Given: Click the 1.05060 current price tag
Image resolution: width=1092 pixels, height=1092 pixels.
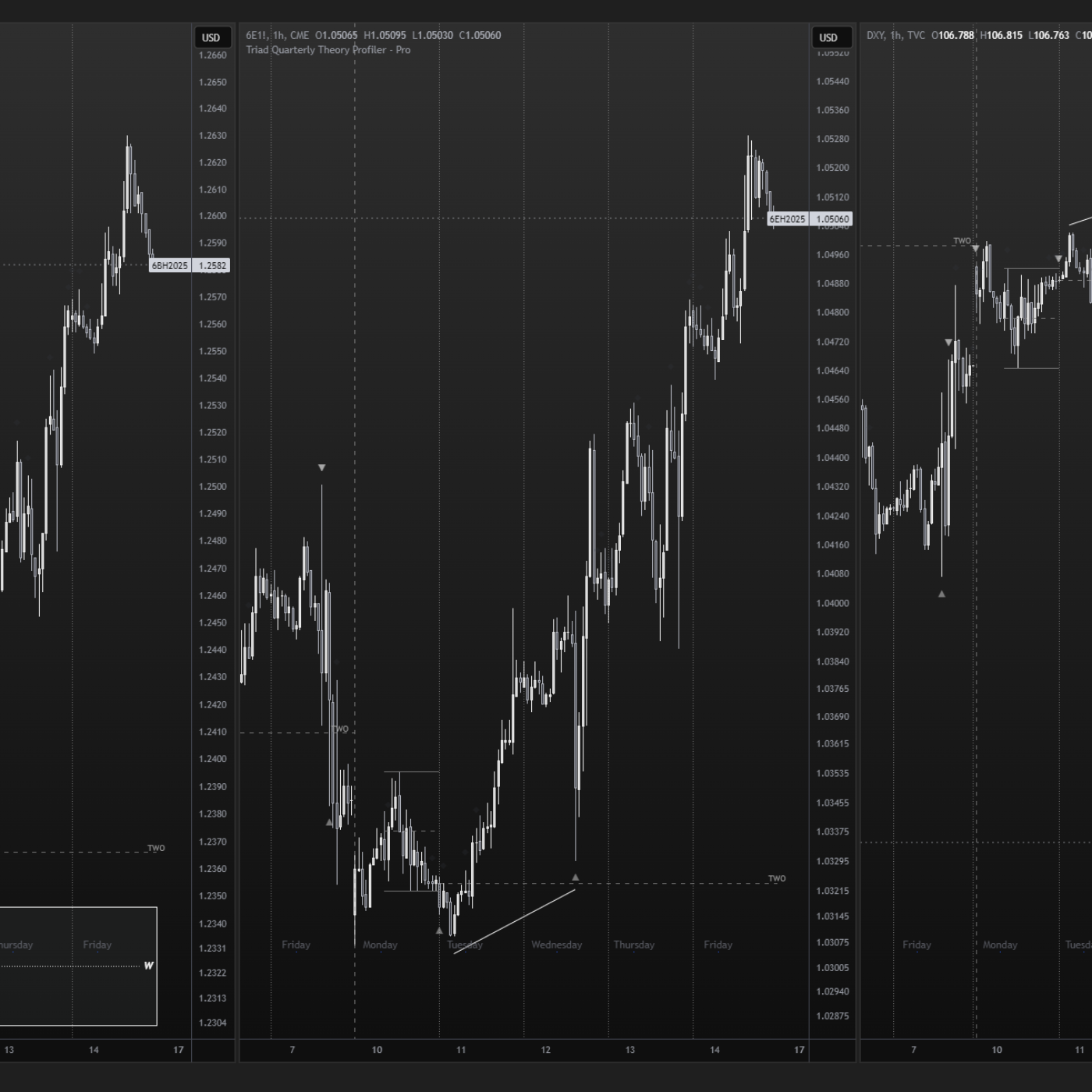Looking at the screenshot, I should (832, 219).
